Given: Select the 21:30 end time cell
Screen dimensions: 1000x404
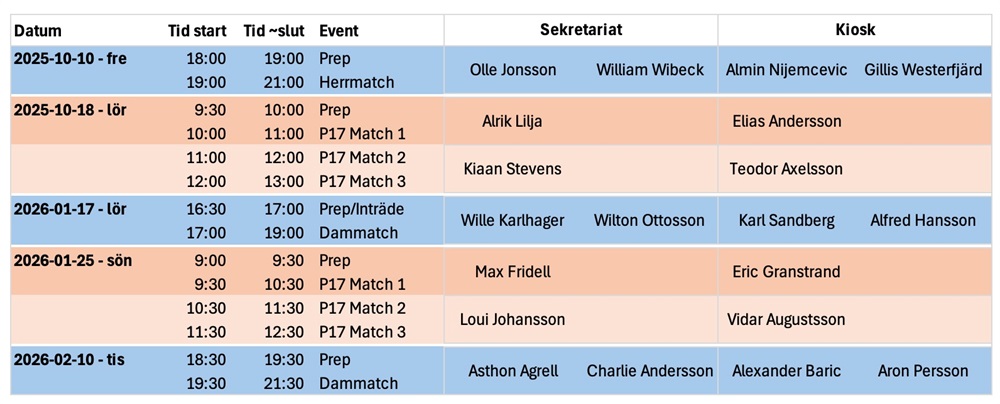Looking at the screenshot, I should pos(284,384).
